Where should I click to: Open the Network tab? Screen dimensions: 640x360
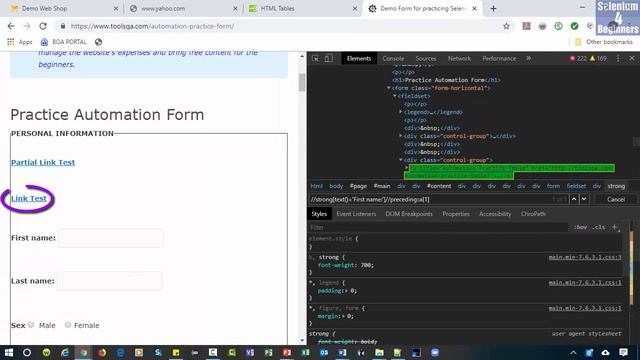tap(459, 58)
